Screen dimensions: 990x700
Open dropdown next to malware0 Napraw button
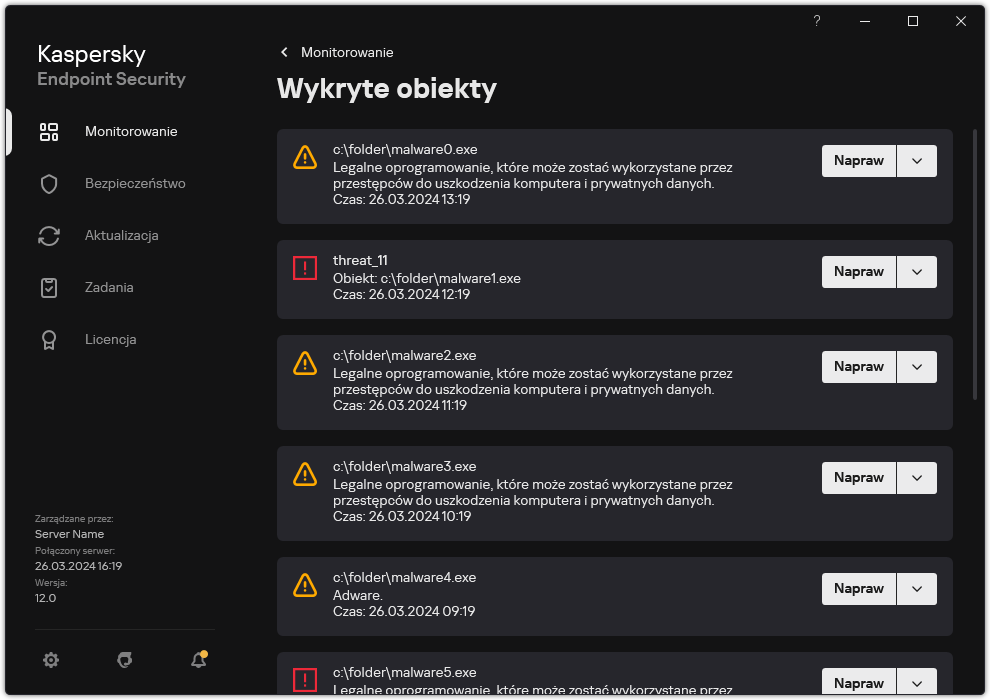[x=917, y=160]
